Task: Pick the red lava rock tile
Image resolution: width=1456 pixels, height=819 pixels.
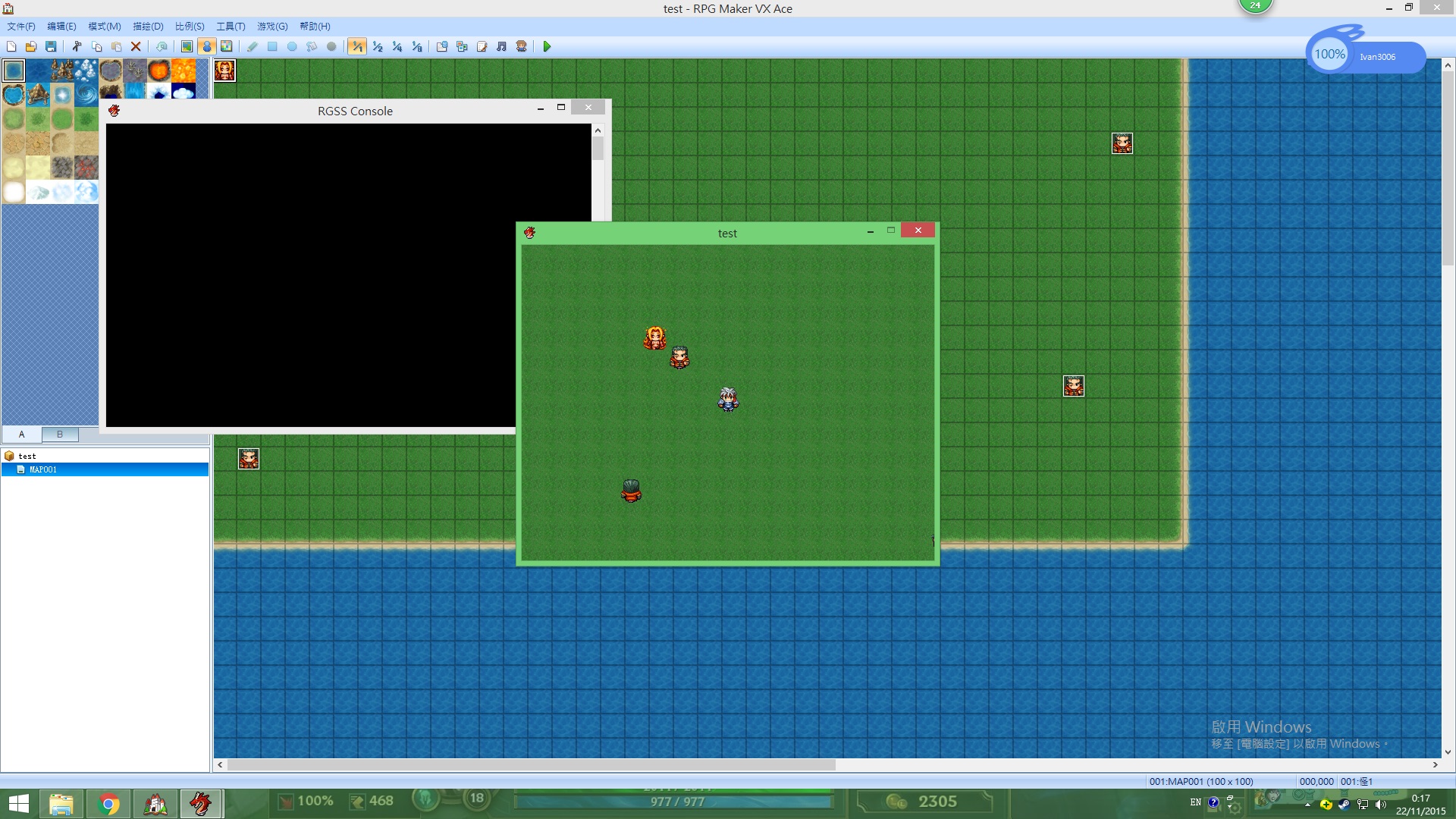Action: [86, 168]
